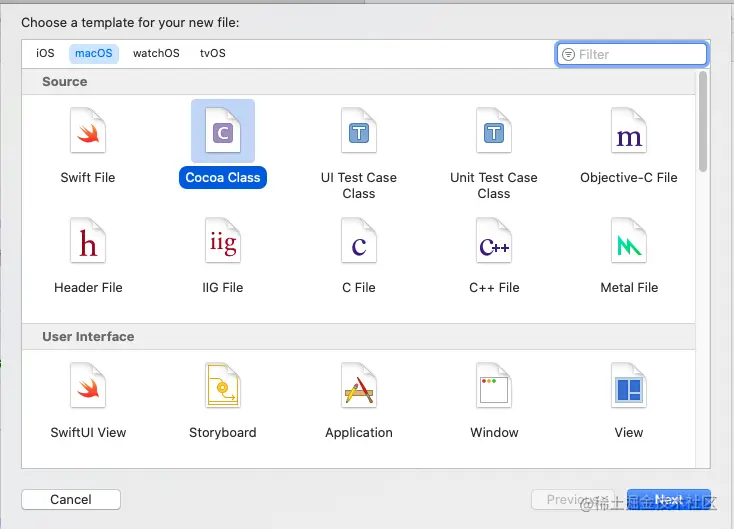Click the "UI Test Case Class" label
734x529 pixels.
coord(359,185)
